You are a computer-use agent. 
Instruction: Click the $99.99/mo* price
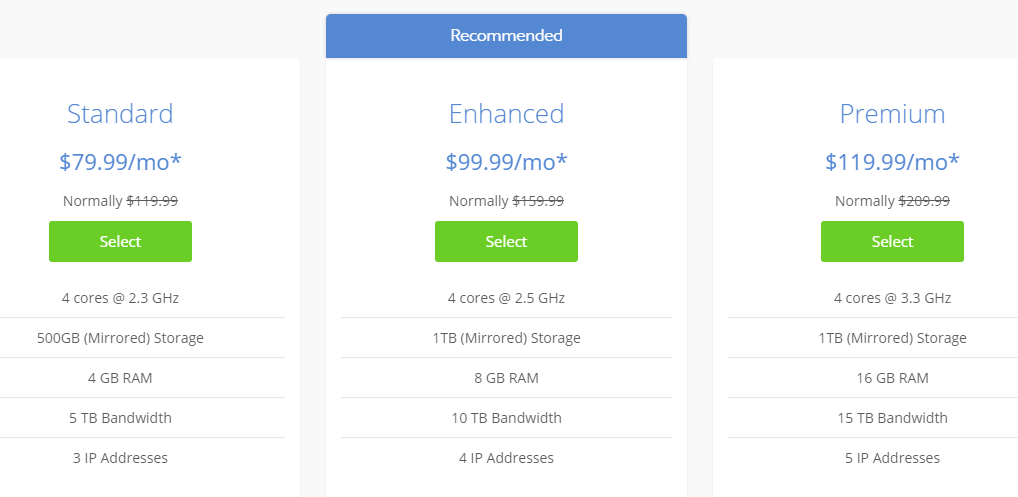tap(506, 161)
